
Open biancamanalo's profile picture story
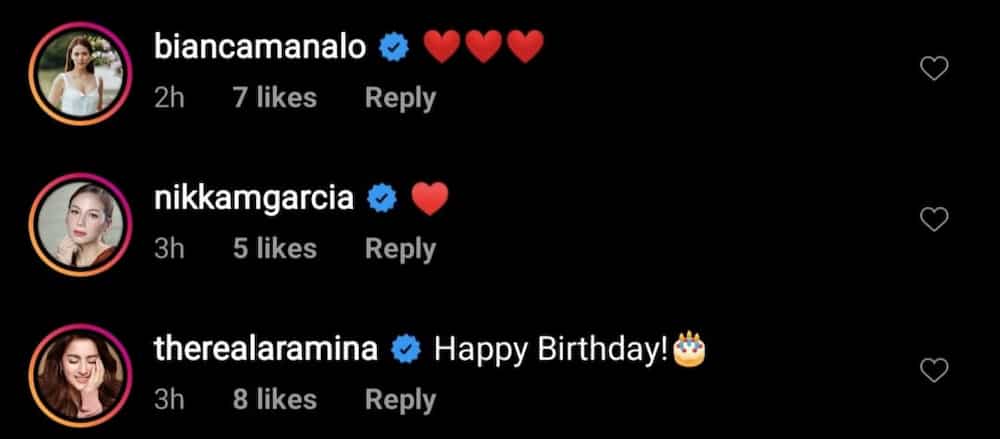click(x=80, y=73)
